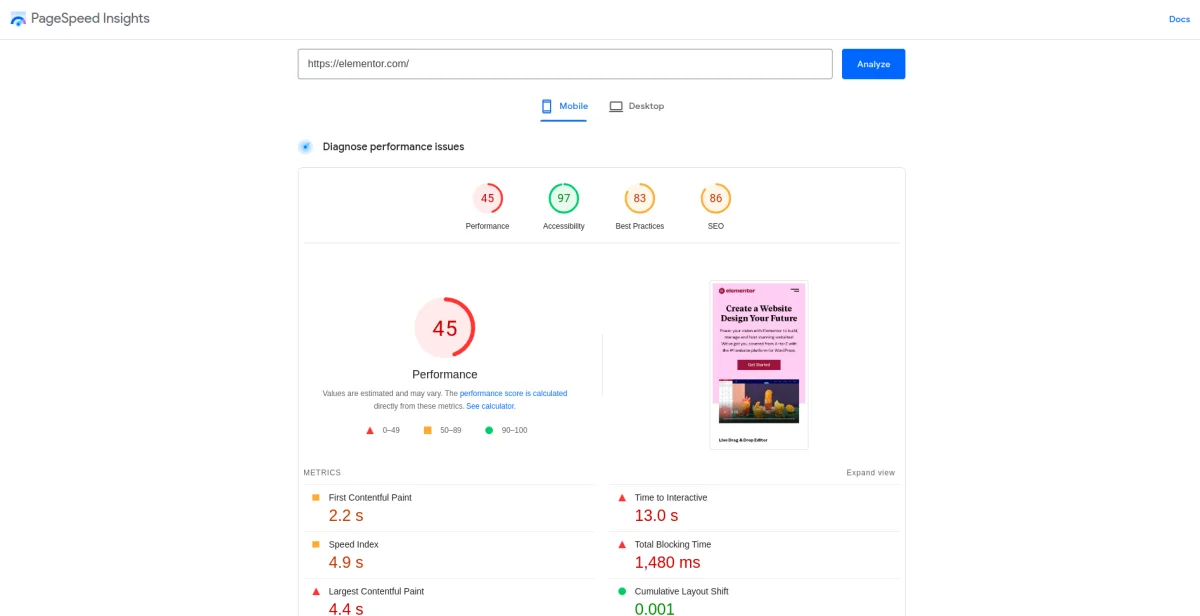Click the Cumulative Layout Shift value 0.001
Image resolution: width=1200 pixels, height=616 pixels.
coord(655,609)
